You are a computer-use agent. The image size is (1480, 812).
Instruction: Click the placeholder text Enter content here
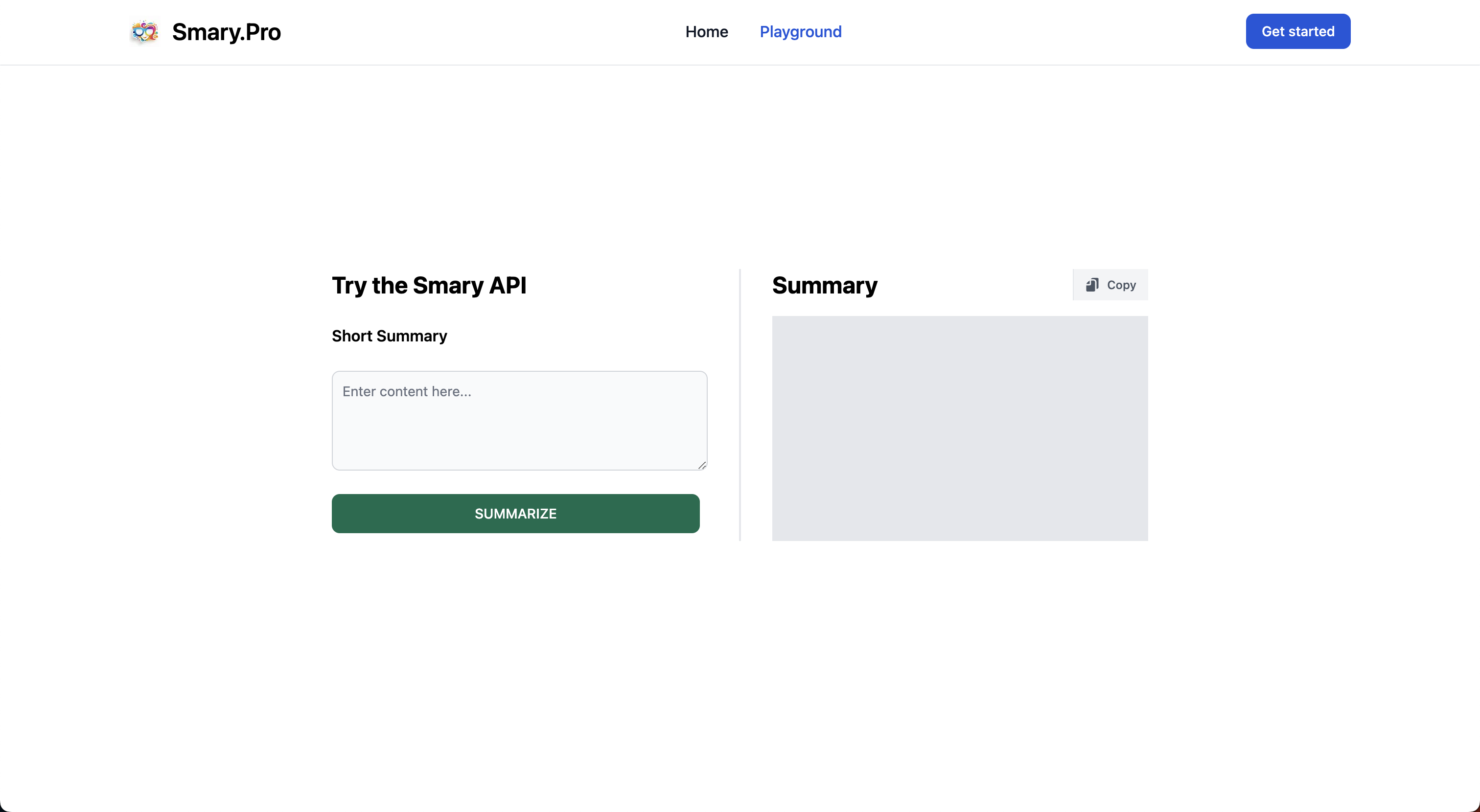407,392
